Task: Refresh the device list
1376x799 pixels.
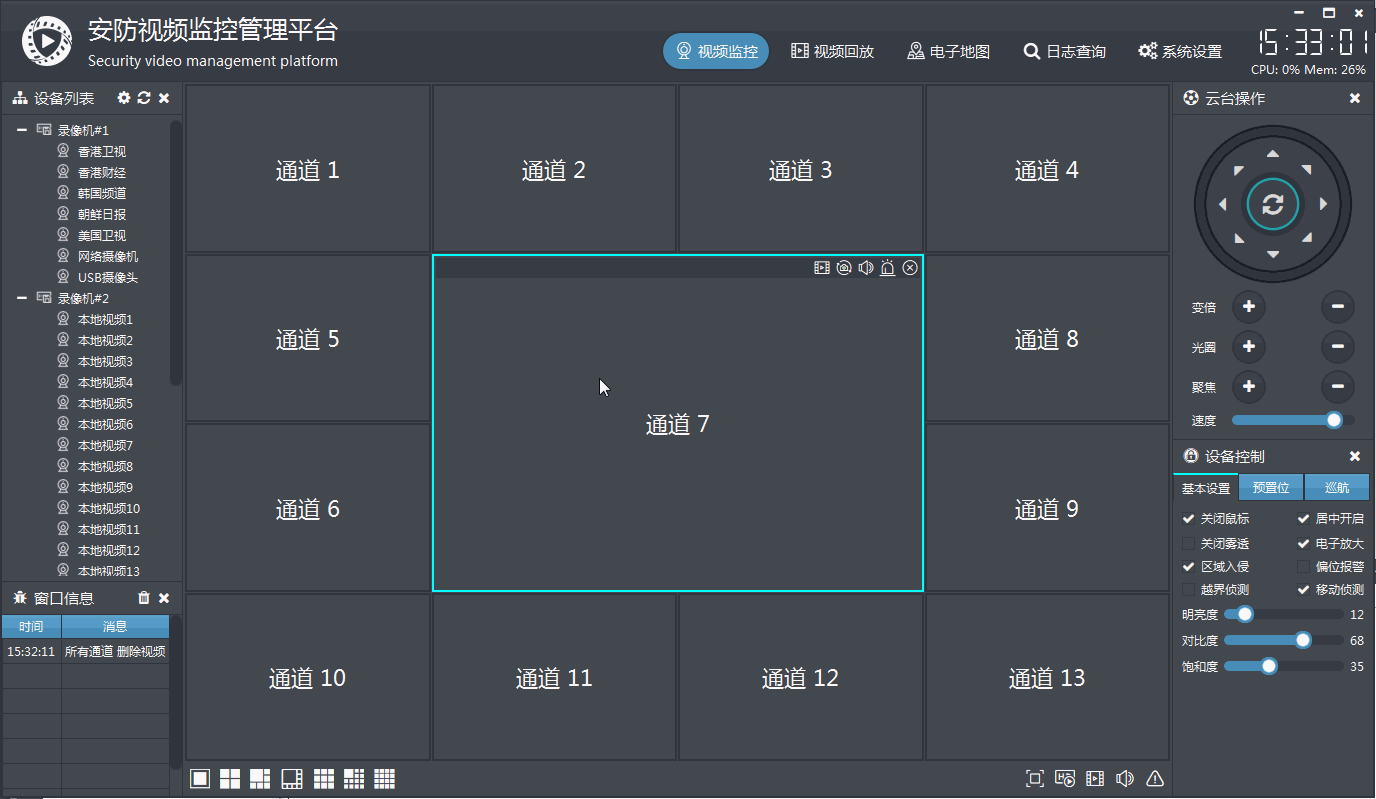Action: (143, 98)
